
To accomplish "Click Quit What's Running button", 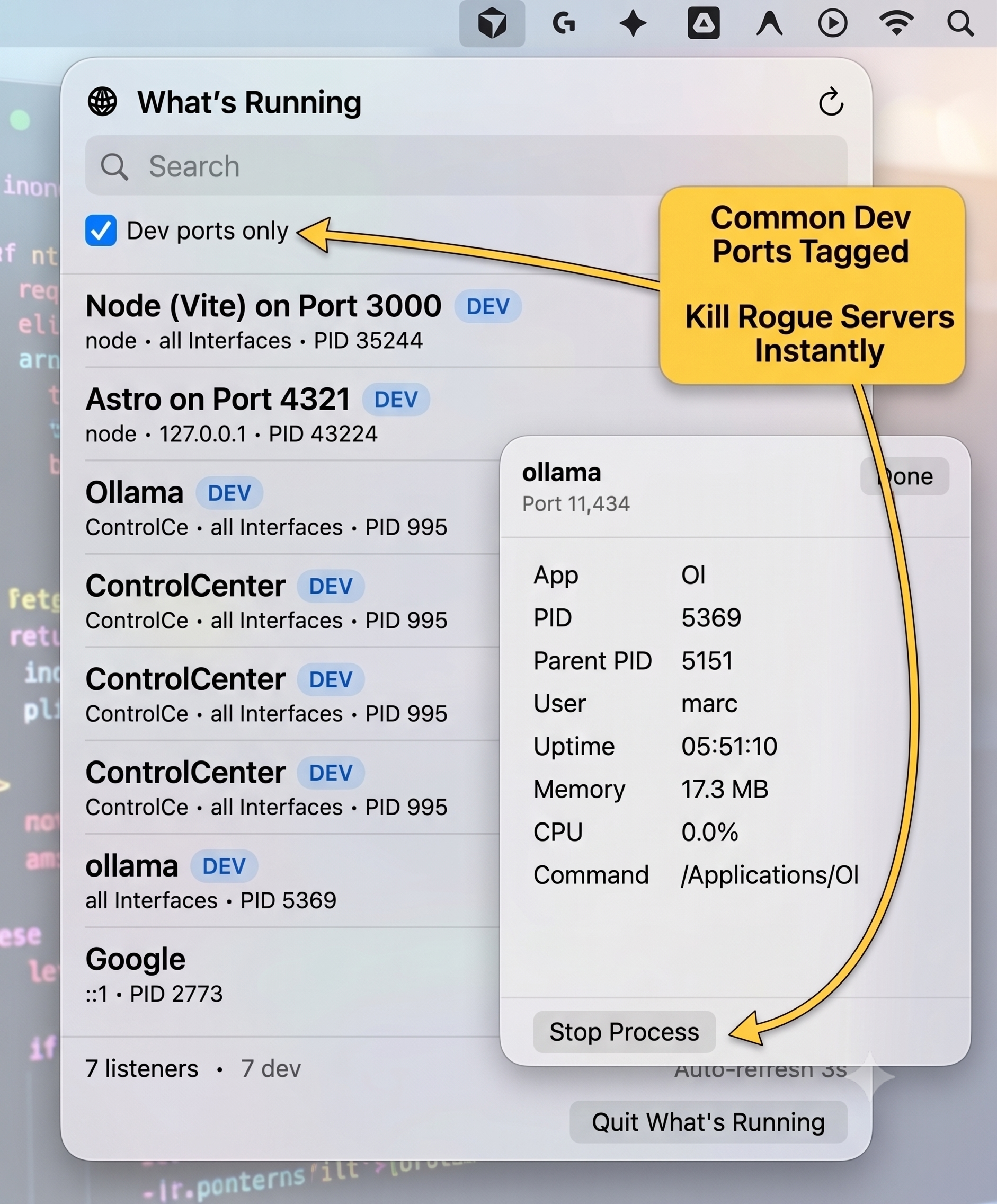I will tap(708, 1122).
